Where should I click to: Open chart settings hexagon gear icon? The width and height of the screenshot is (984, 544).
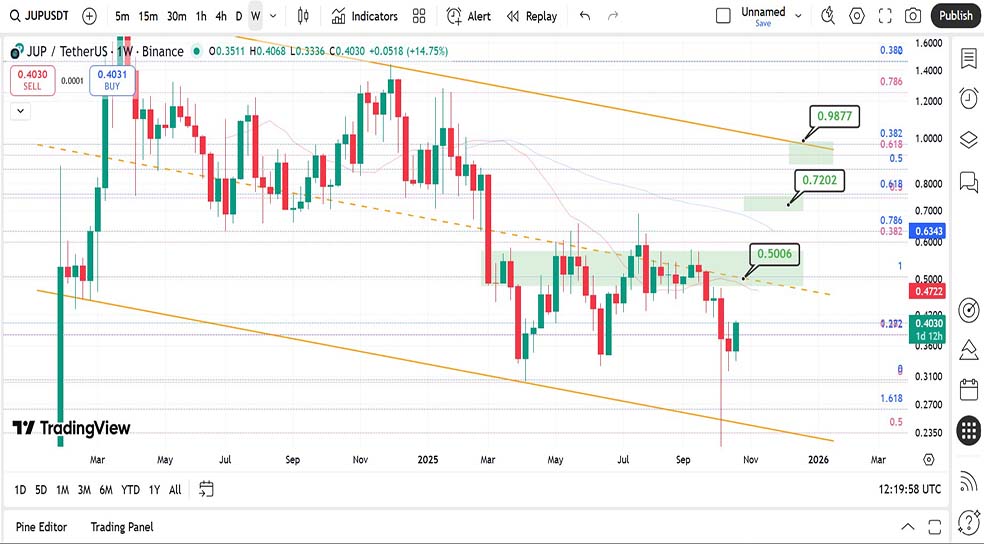tap(857, 16)
